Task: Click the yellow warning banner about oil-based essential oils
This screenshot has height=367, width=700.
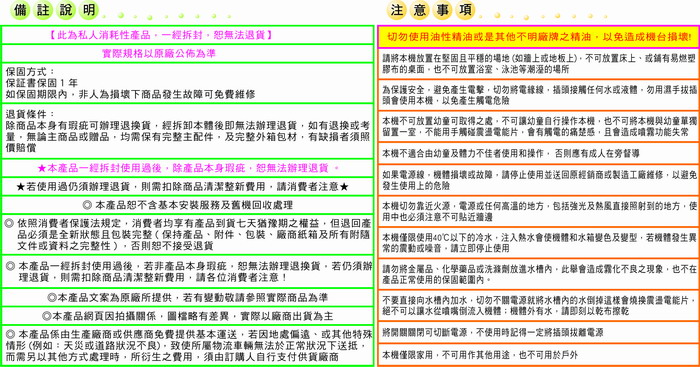Action: [x=538, y=37]
